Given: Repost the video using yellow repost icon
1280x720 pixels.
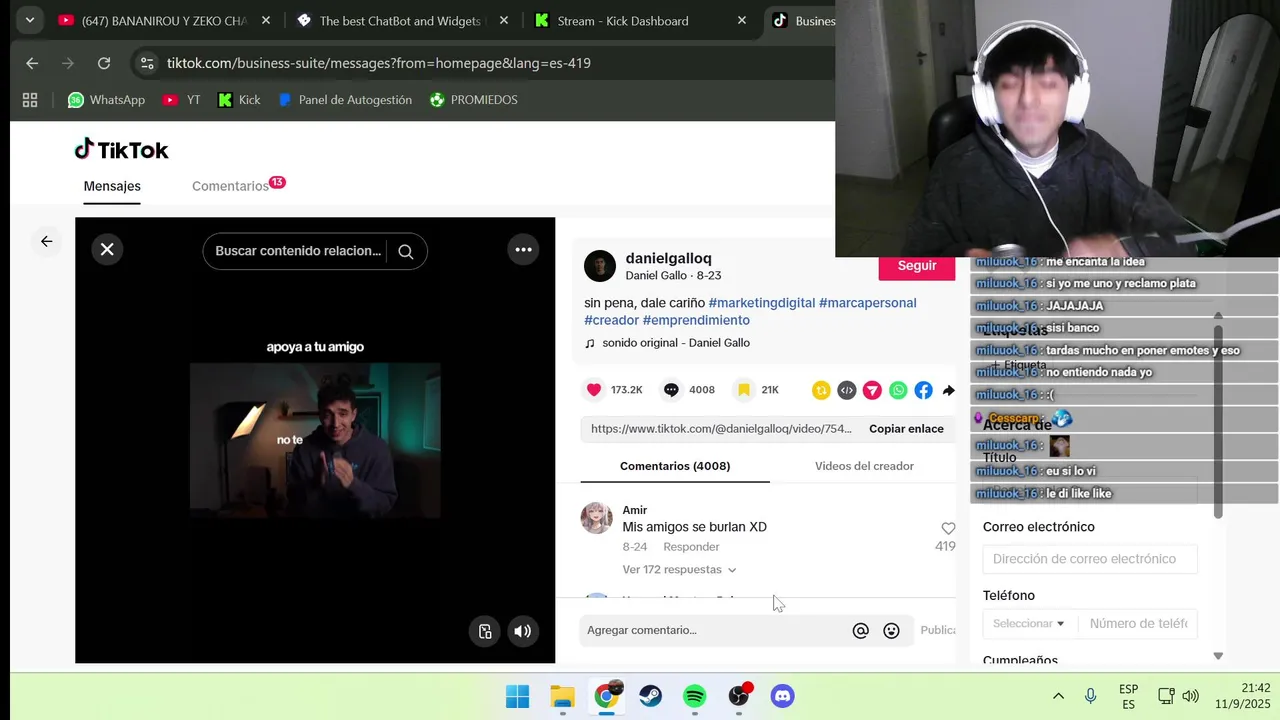Looking at the screenshot, I should pyautogui.click(x=821, y=390).
